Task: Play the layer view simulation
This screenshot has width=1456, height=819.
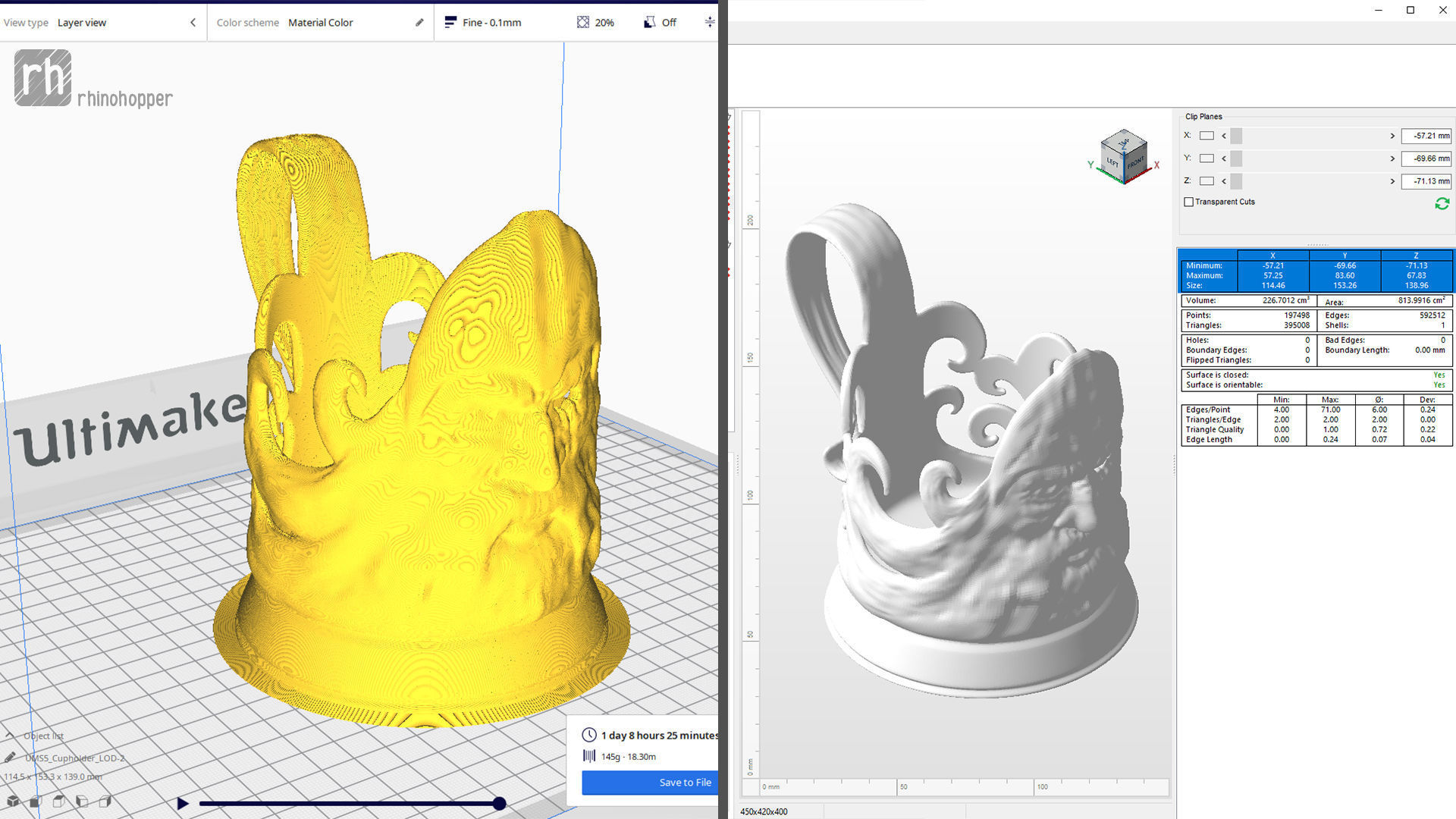Action: 182,803
